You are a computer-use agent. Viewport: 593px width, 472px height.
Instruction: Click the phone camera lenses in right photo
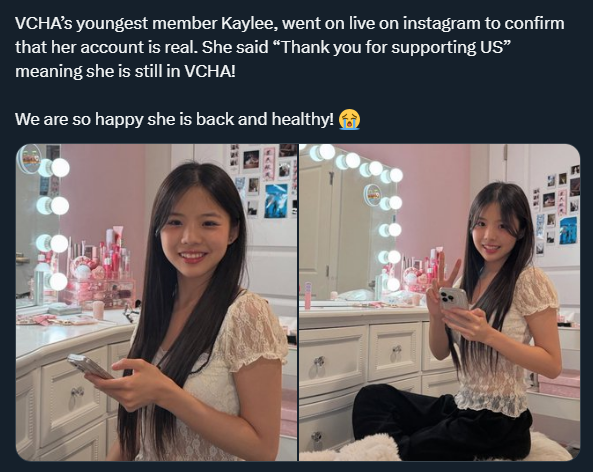coord(449,297)
